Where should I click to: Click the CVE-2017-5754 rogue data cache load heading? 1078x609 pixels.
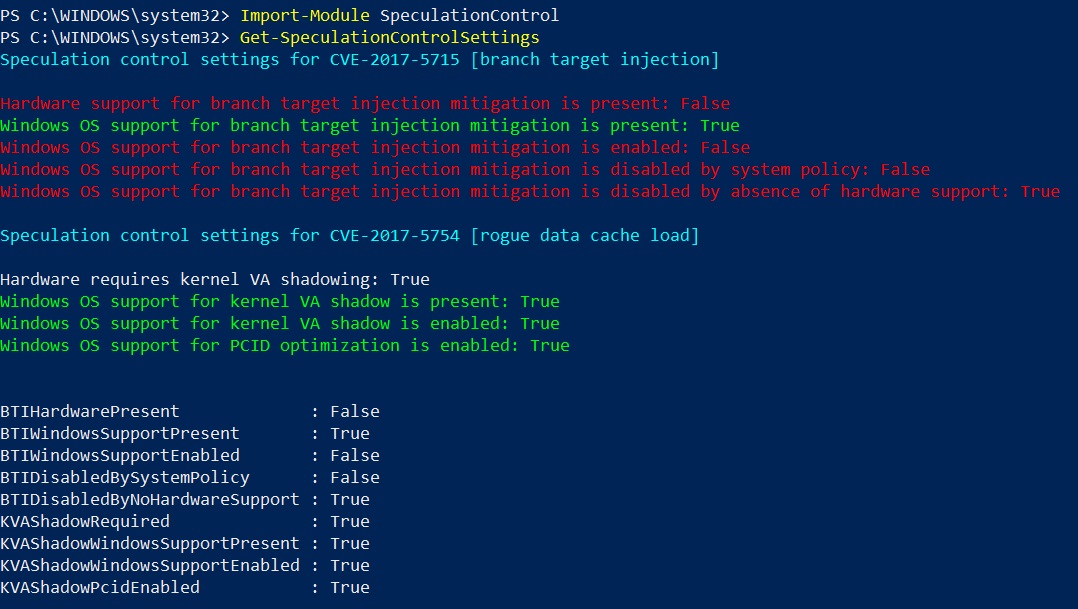(x=349, y=236)
